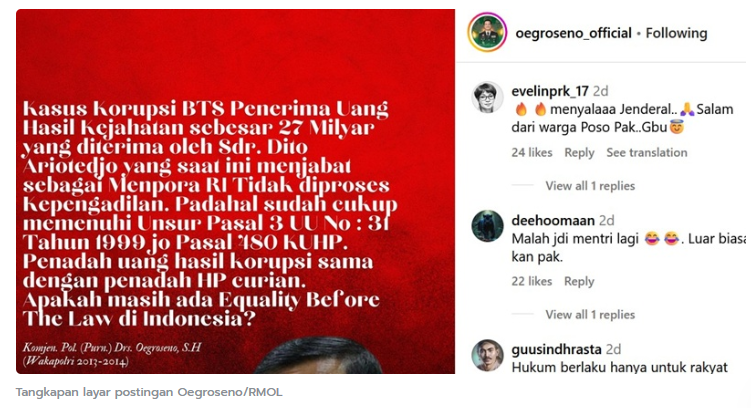Viewport: 751px width, 408px height.
Task: Open oegroseno_official profile picture
Action: [487, 33]
